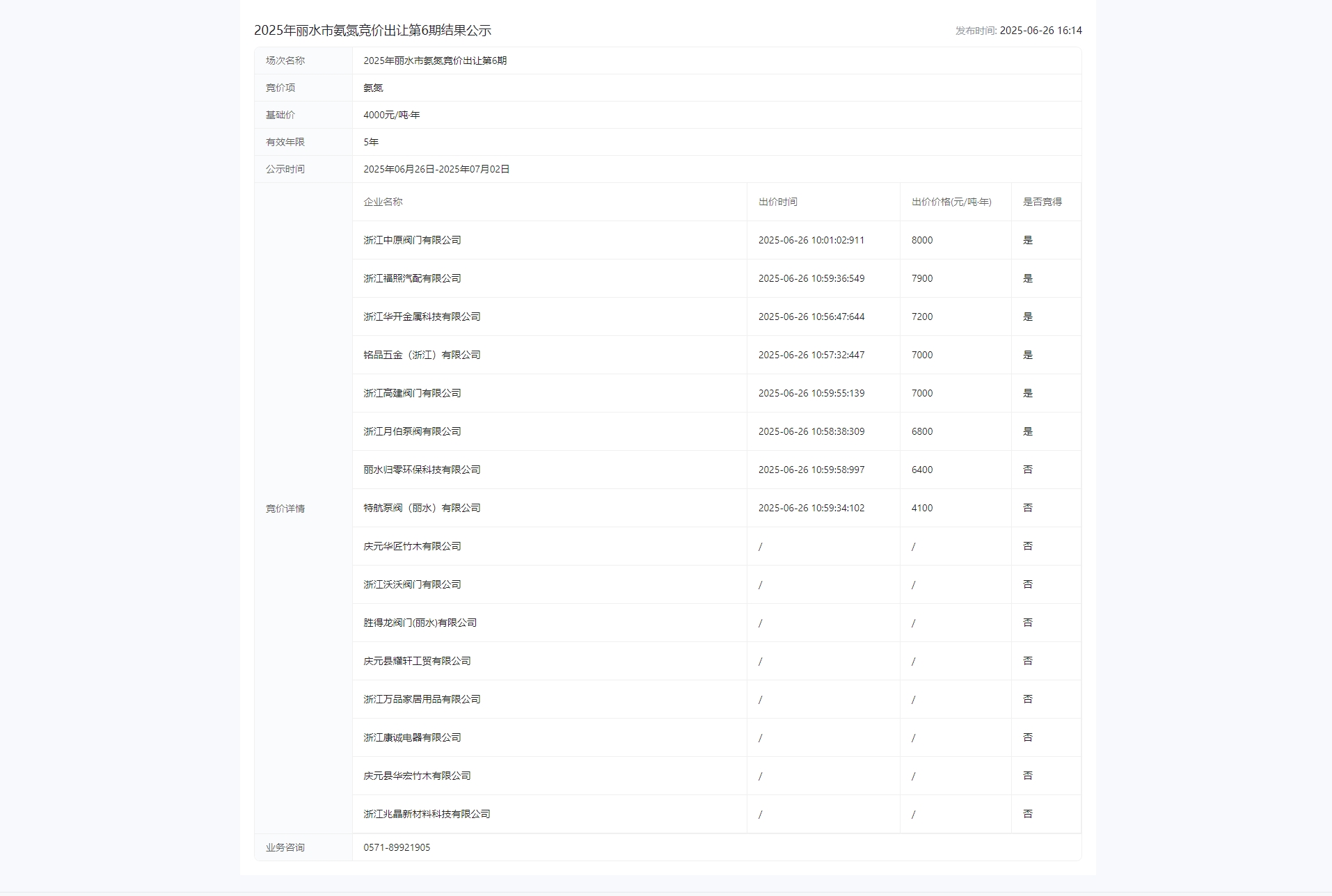Click bid time 2025-06-26 10:58:38:309
1332x896 pixels.
pyautogui.click(x=811, y=431)
